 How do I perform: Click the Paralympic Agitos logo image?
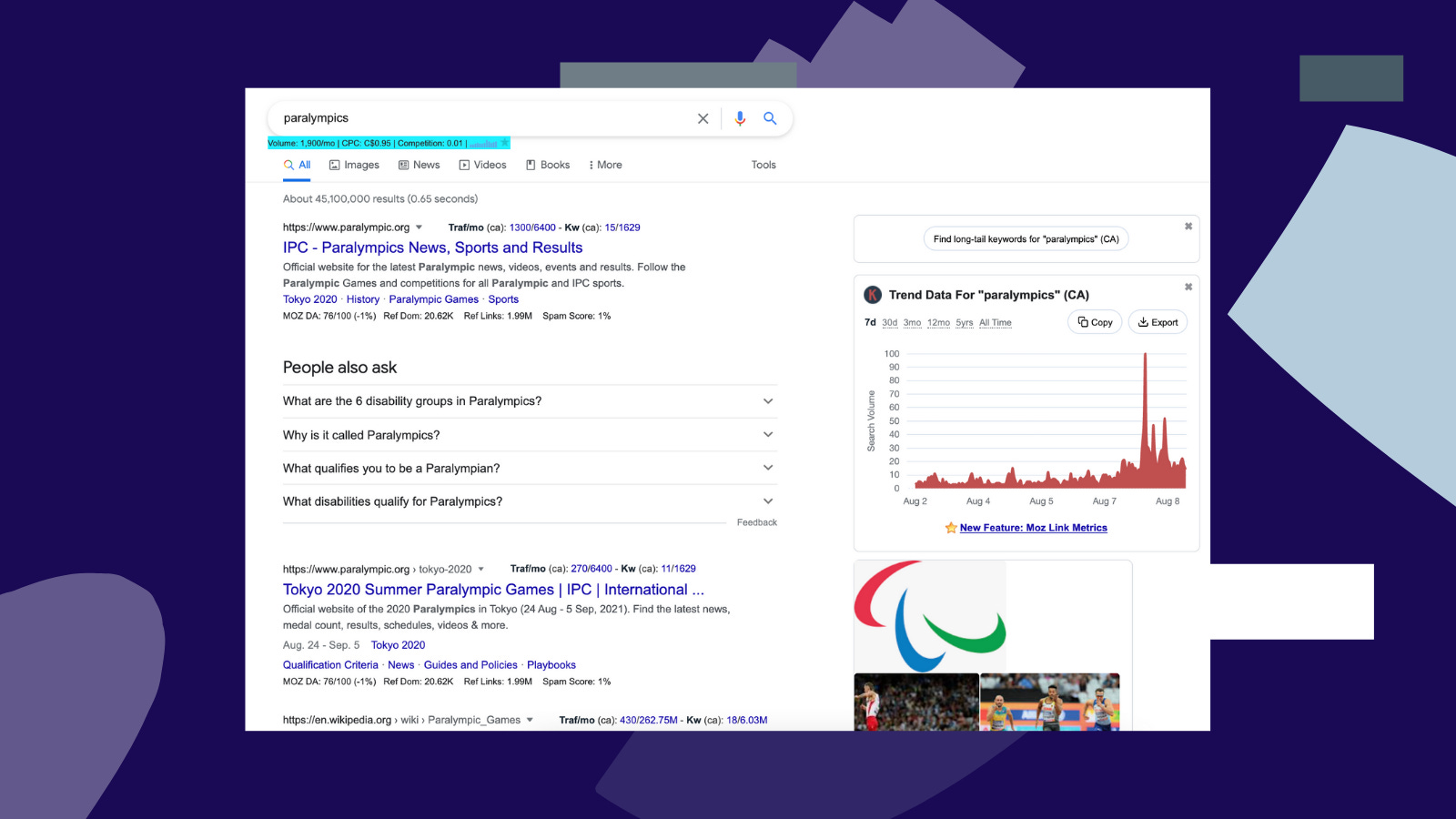pyautogui.click(x=930, y=616)
